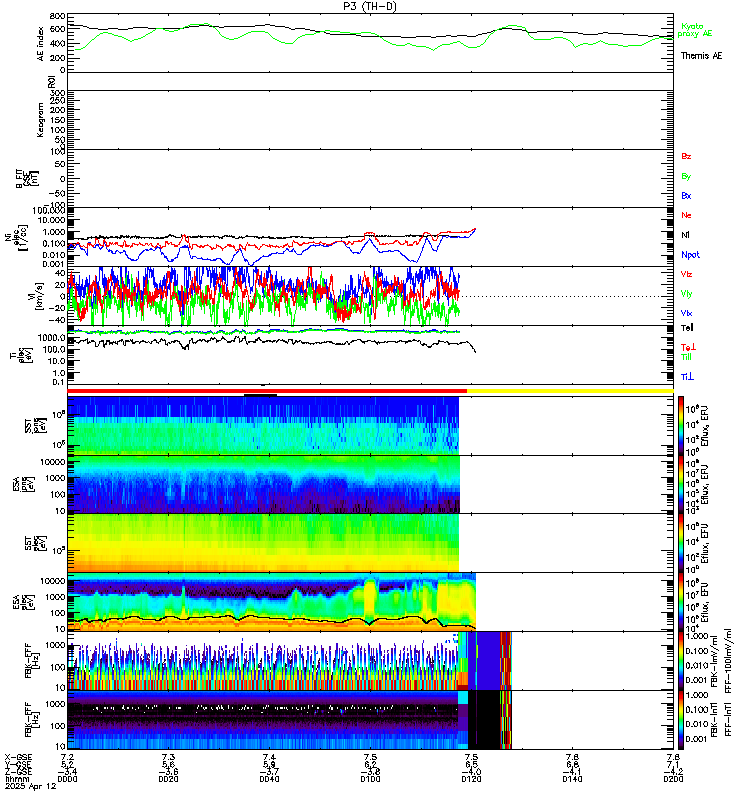Click the "2025 Apr 12" date label
The image size is (750, 800).
point(31,786)
